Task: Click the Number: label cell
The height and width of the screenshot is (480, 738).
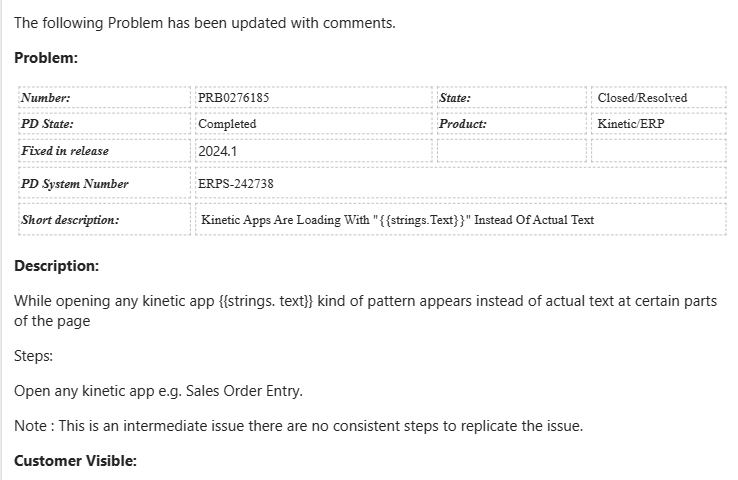Action: tap(46, 98)
